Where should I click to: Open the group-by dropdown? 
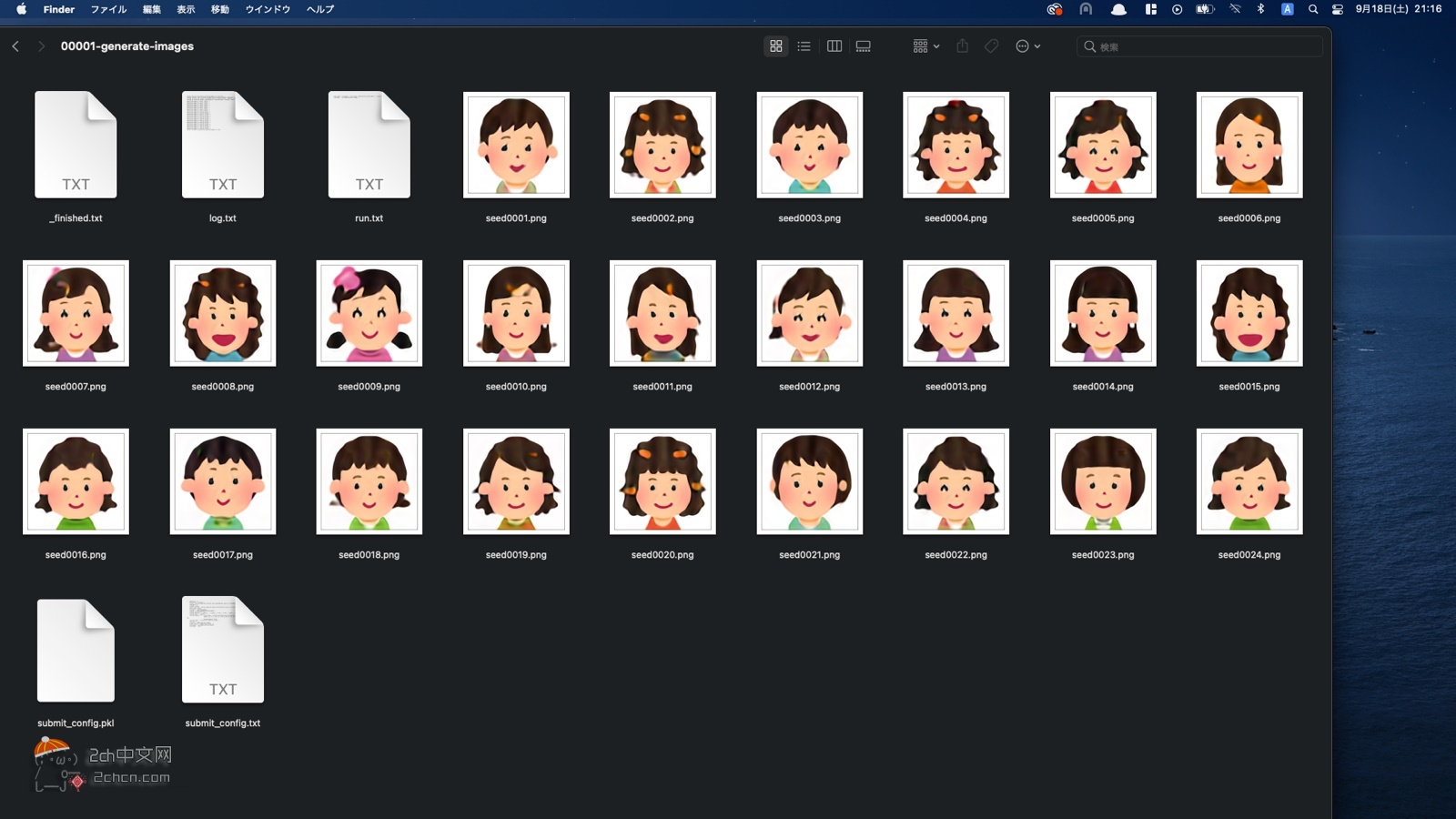point(926,46)
